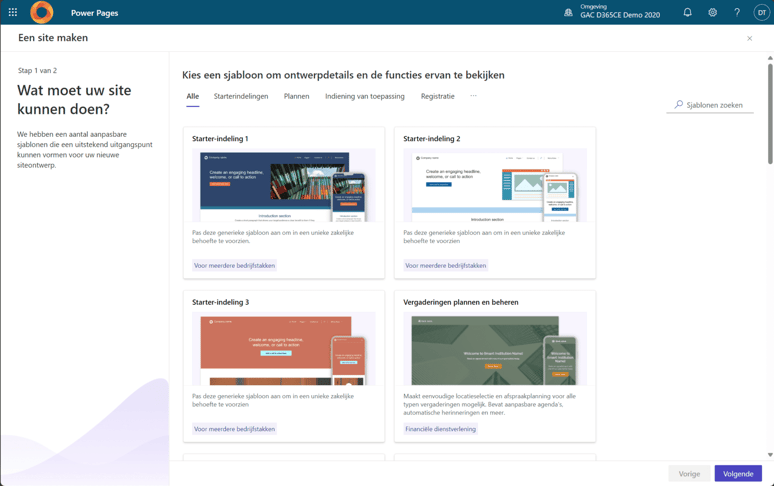Open the Registratie tab
This screenshot has height=486, width=774.
437,96
